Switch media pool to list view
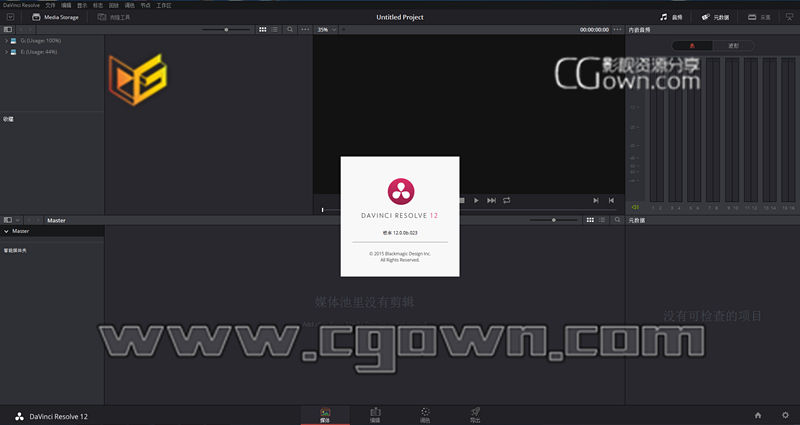800x425 pixels. coord(603,220)
